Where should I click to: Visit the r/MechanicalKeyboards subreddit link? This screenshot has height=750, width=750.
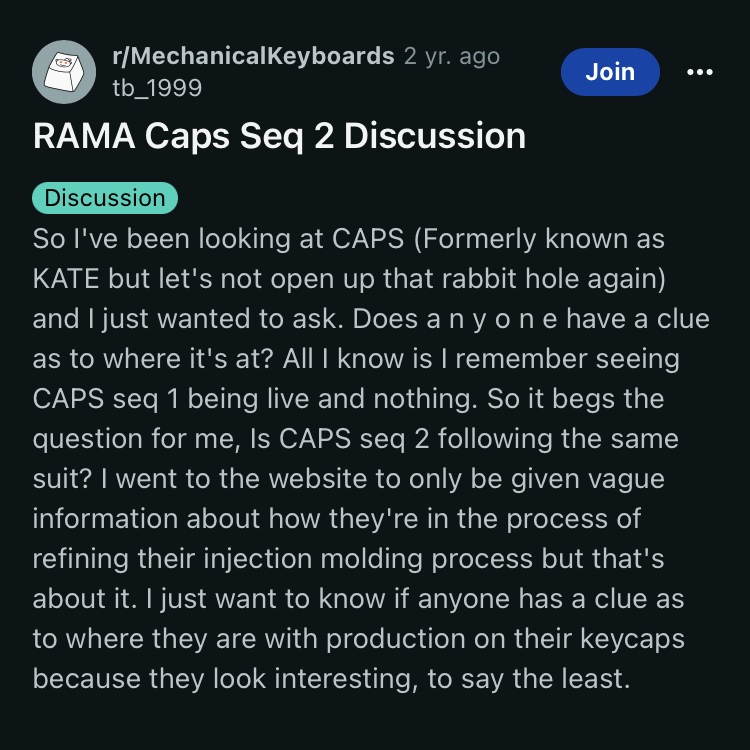pos(253,56)
